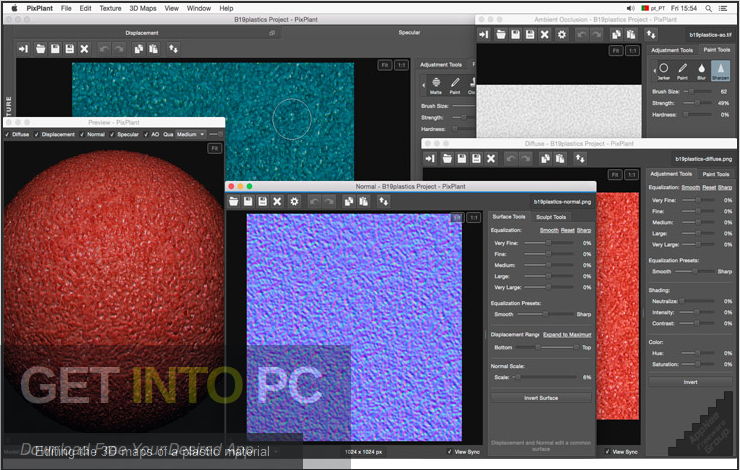Copy icon in Normal window toolbar
This screenshot has width=740, height=470.
(x=349, y=201)
